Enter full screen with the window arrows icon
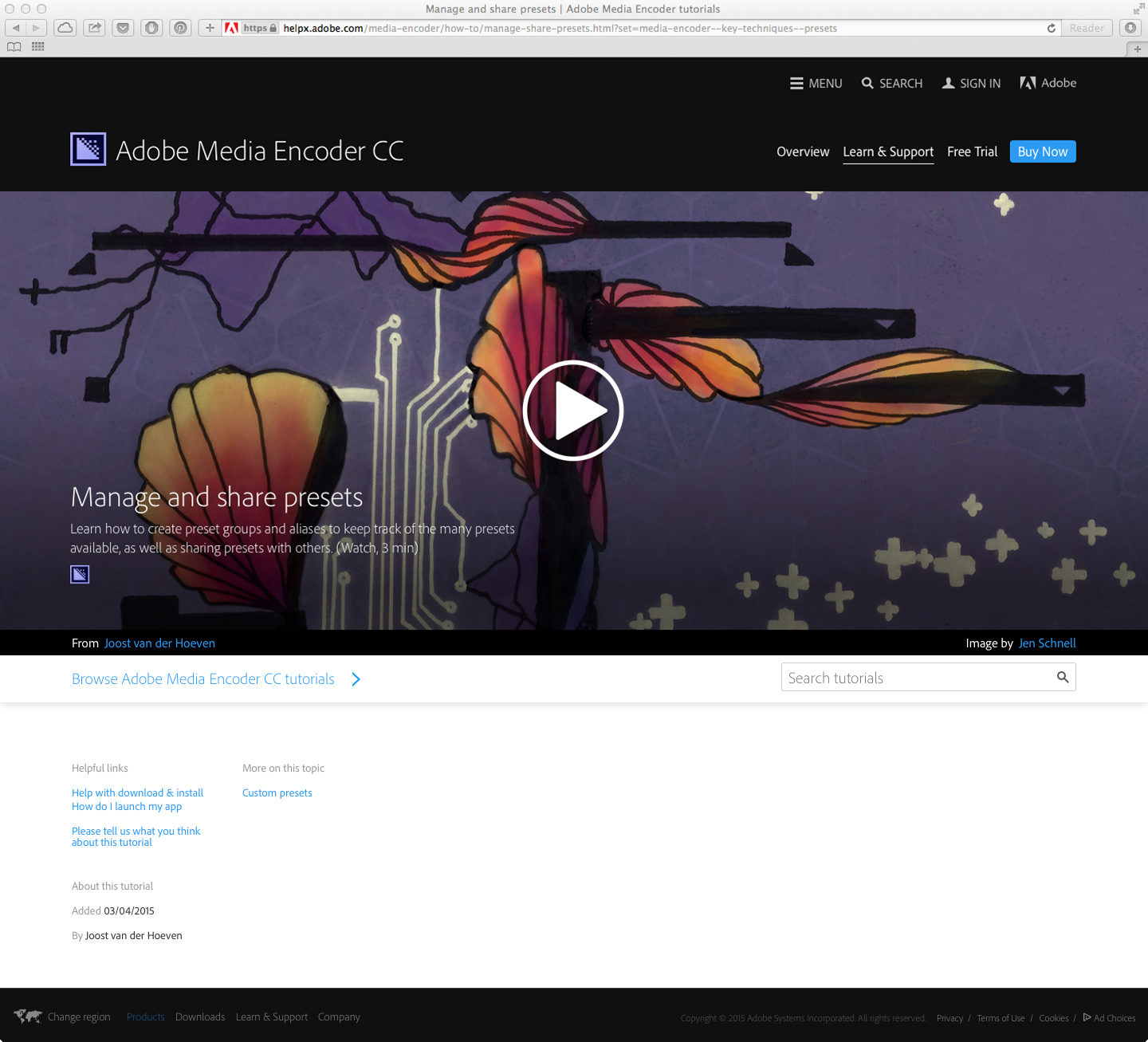This screenshot has height=1042, width=1148. point(1138,9)
